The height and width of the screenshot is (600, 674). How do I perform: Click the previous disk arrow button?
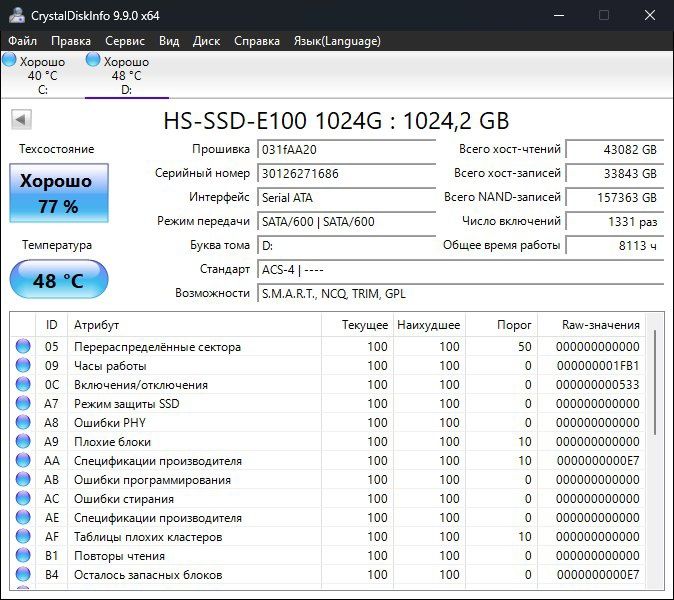pos(21,119)
